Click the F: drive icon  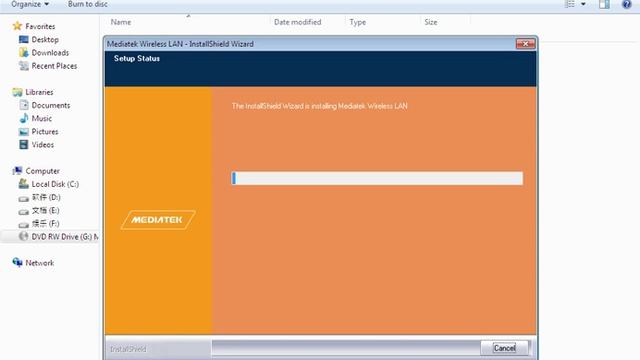[24, 224]
